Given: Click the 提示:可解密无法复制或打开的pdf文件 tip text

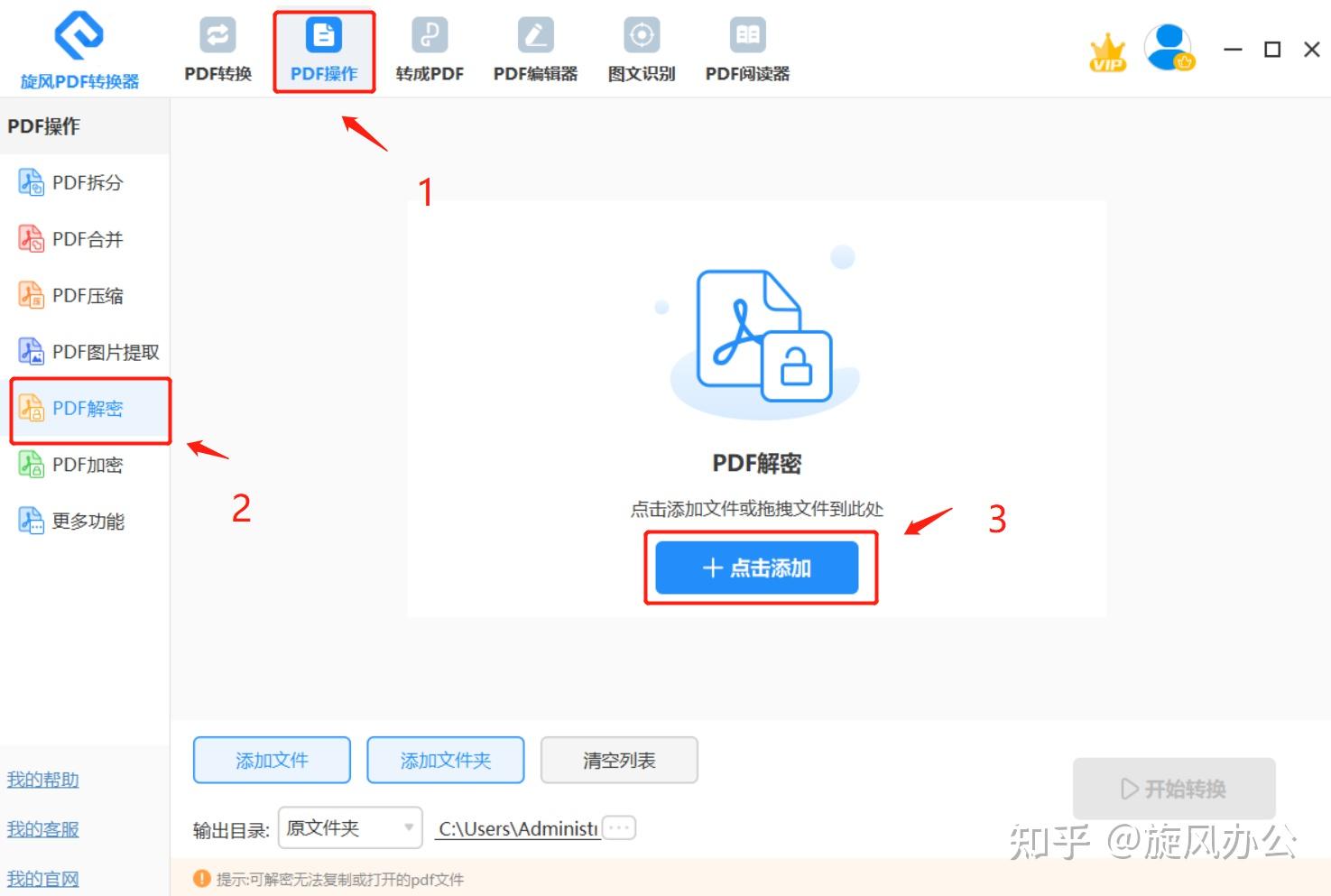Looking at the screenshot, I should point(340,880).
